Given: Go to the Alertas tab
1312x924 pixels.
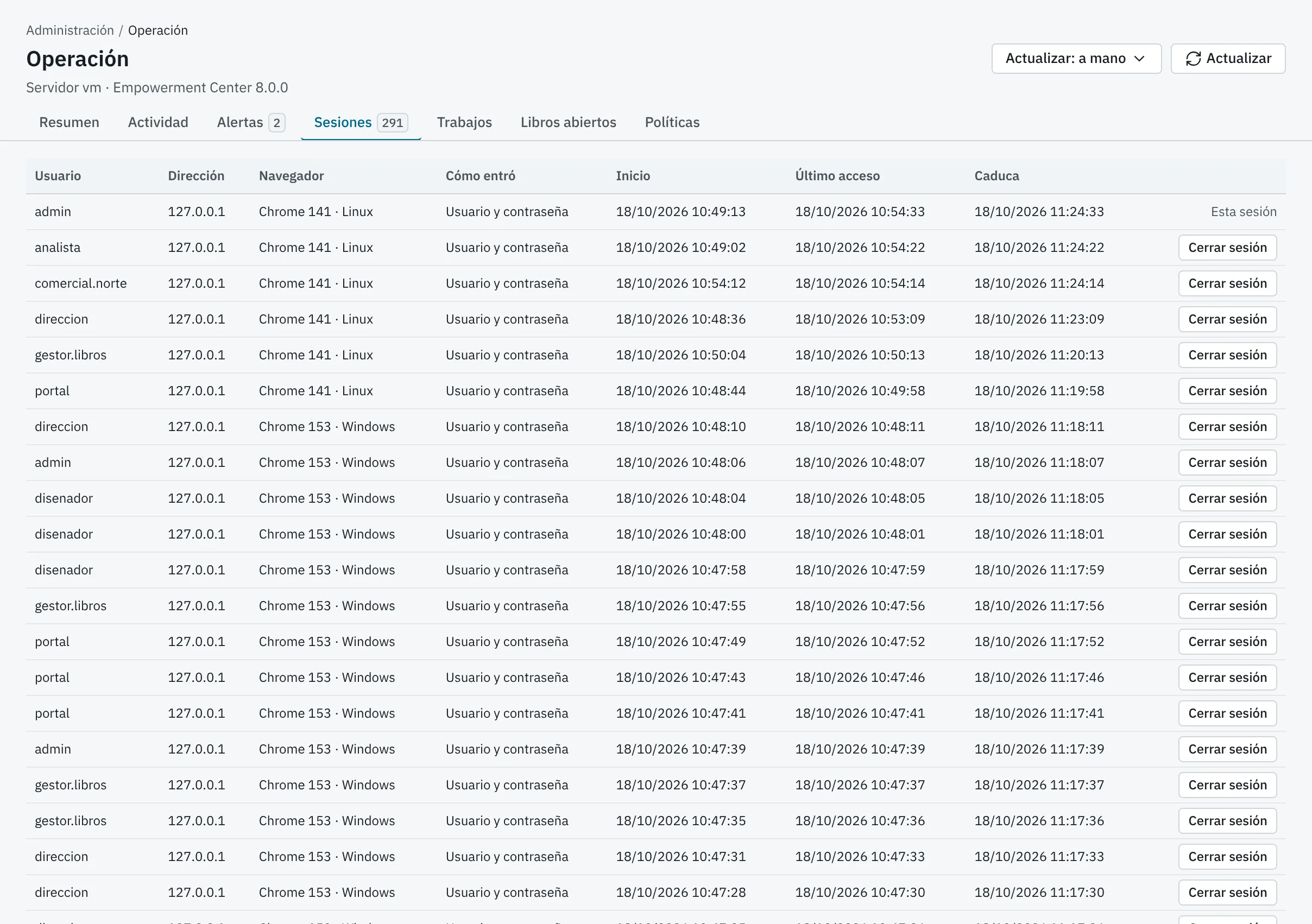Looking at the screenshot, I should point(251,122).
